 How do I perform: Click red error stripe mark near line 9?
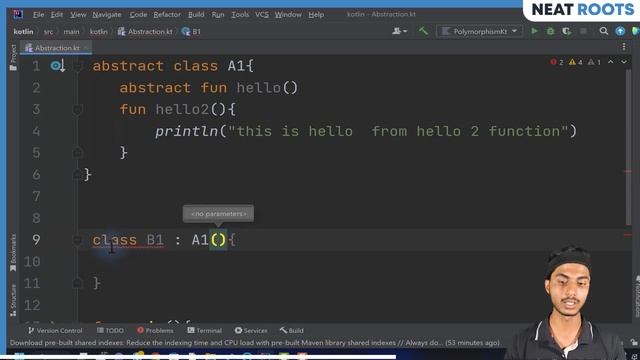628,235
